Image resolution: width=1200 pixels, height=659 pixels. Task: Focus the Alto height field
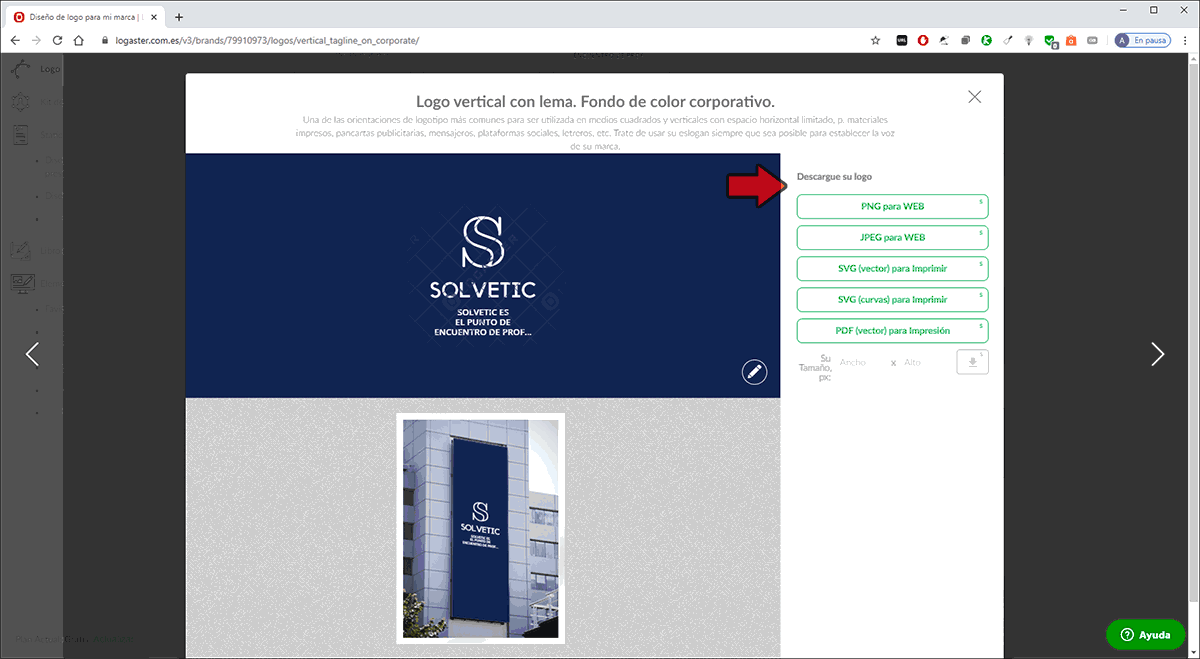coord(923,362)
